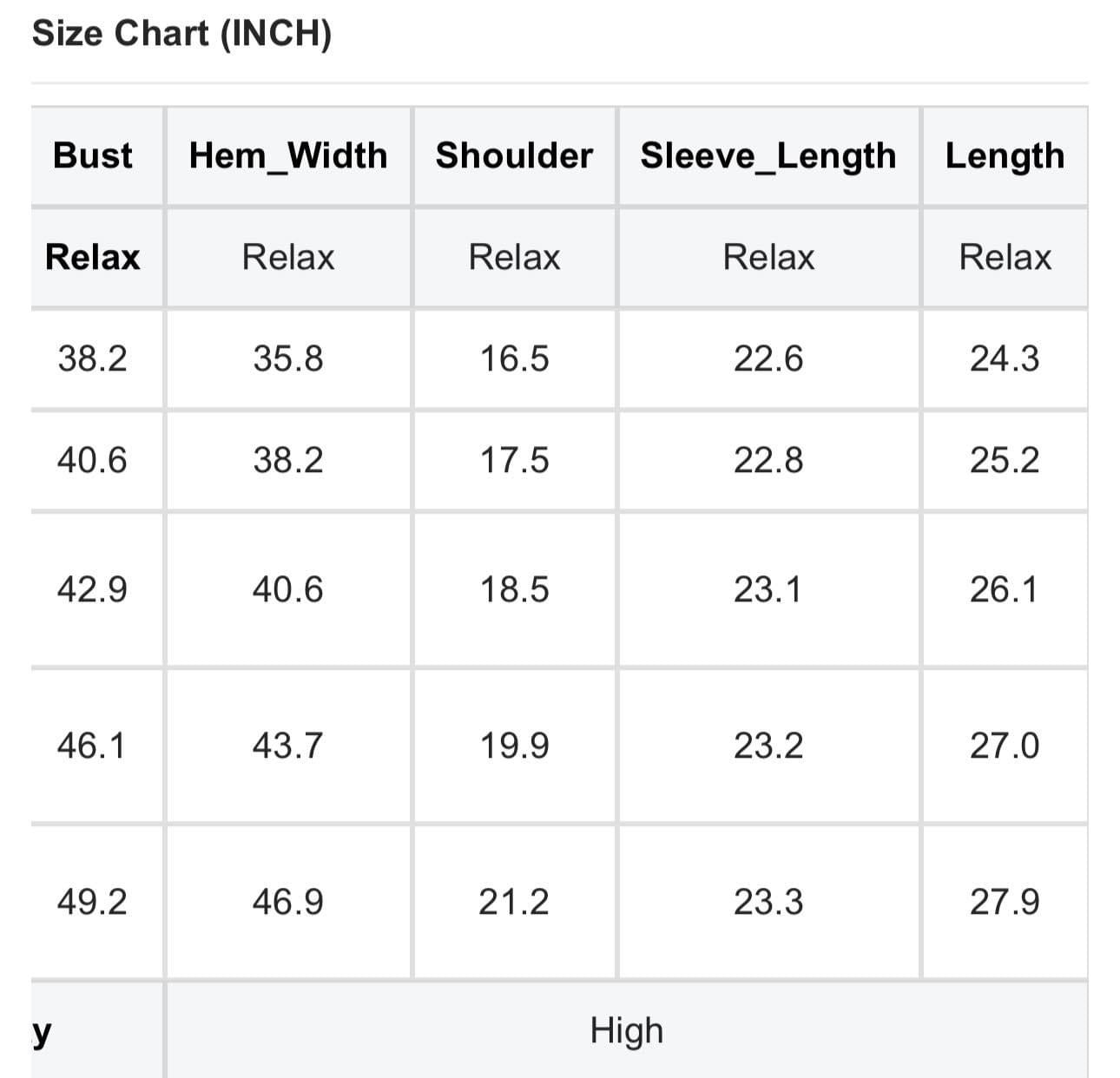Click the 46.1 bust cell
This screenshot has width=1120, height=1078.
[91, 746]
